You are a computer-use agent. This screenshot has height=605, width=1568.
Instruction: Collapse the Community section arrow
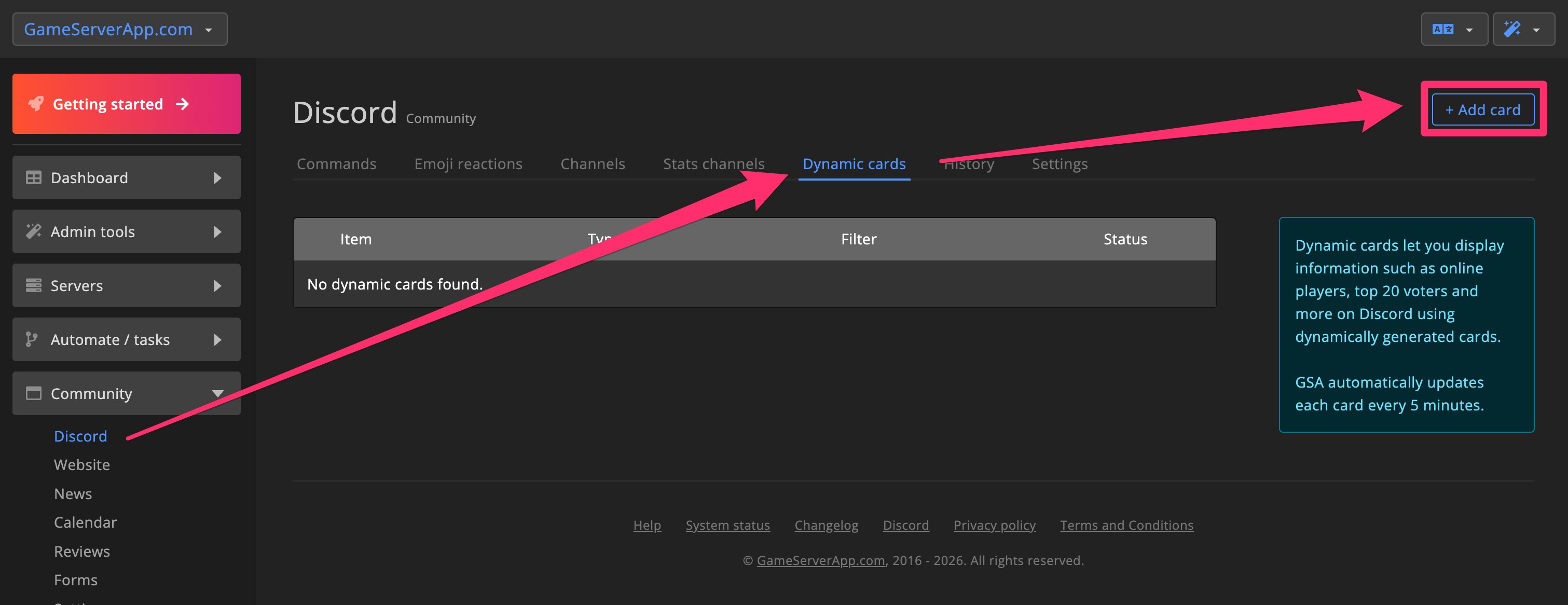tap(217, 394)
